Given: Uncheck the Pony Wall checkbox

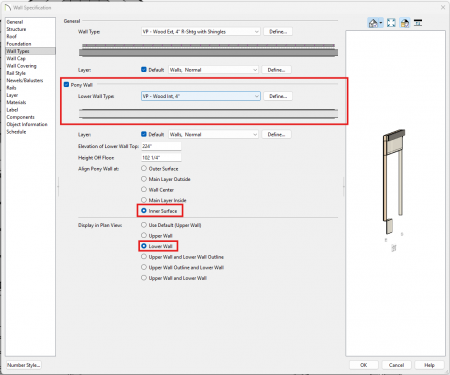Looking at the screenshot, I should point(66,85).
